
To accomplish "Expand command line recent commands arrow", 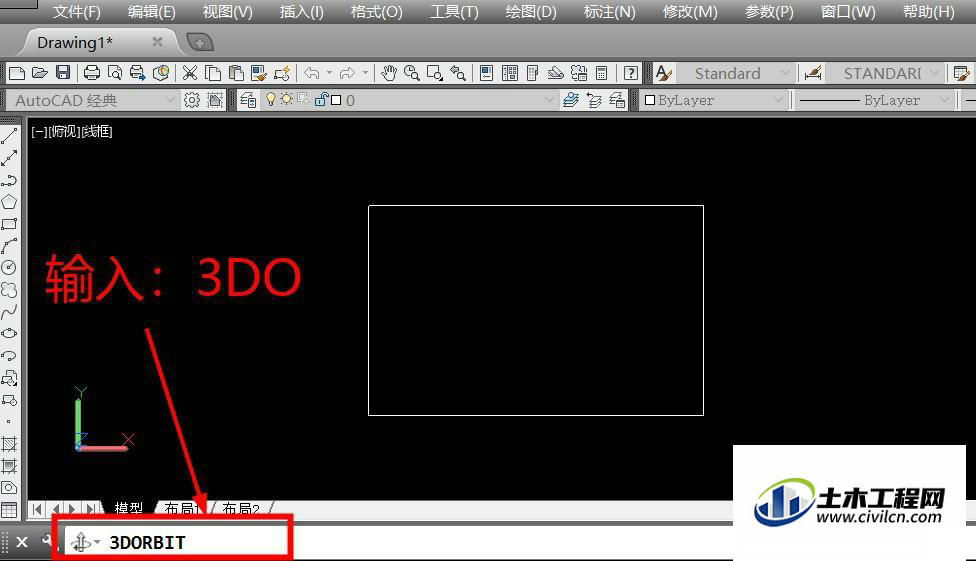I will click(97, 542).
